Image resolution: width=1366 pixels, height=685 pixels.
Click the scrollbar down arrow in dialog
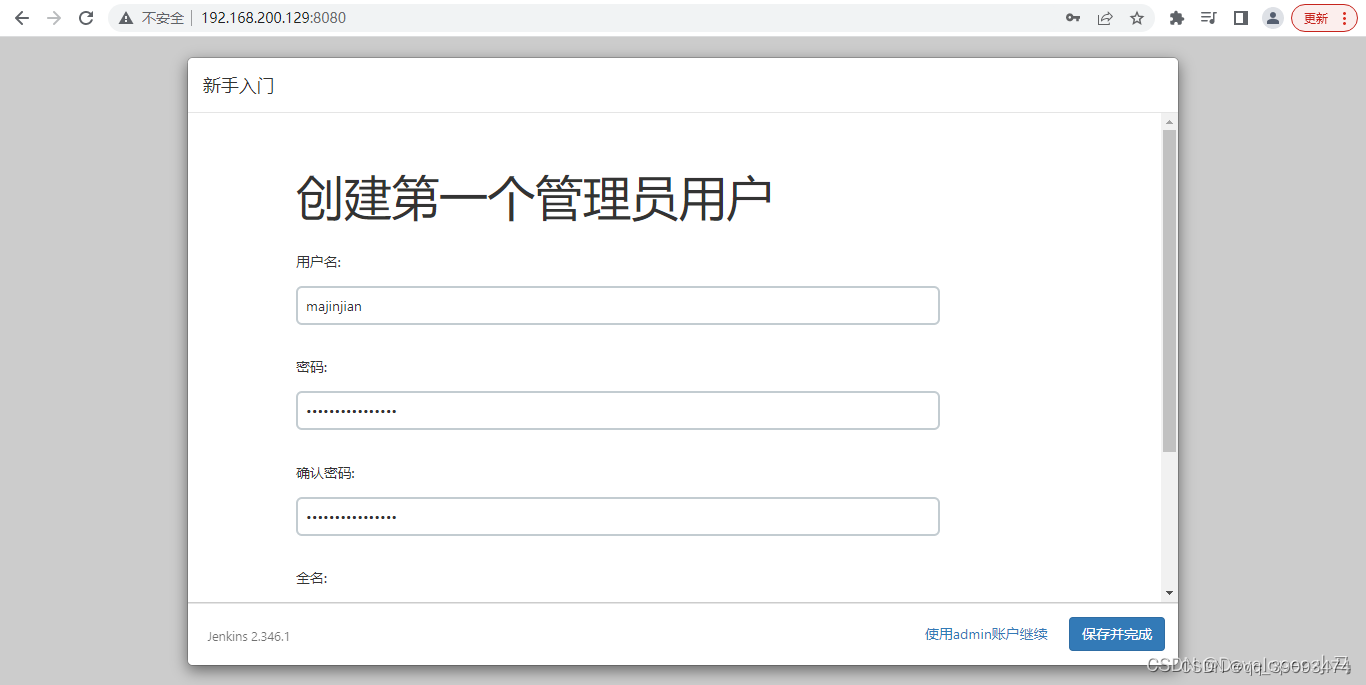click(1169, 593)
